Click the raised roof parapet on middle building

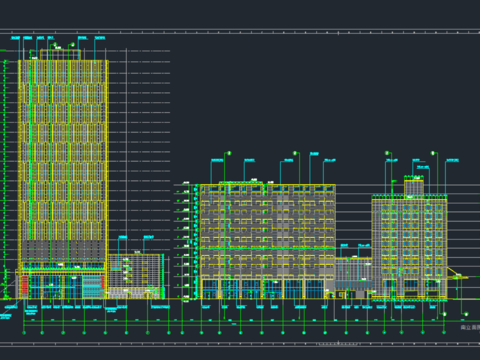click(x=241, y=183)
